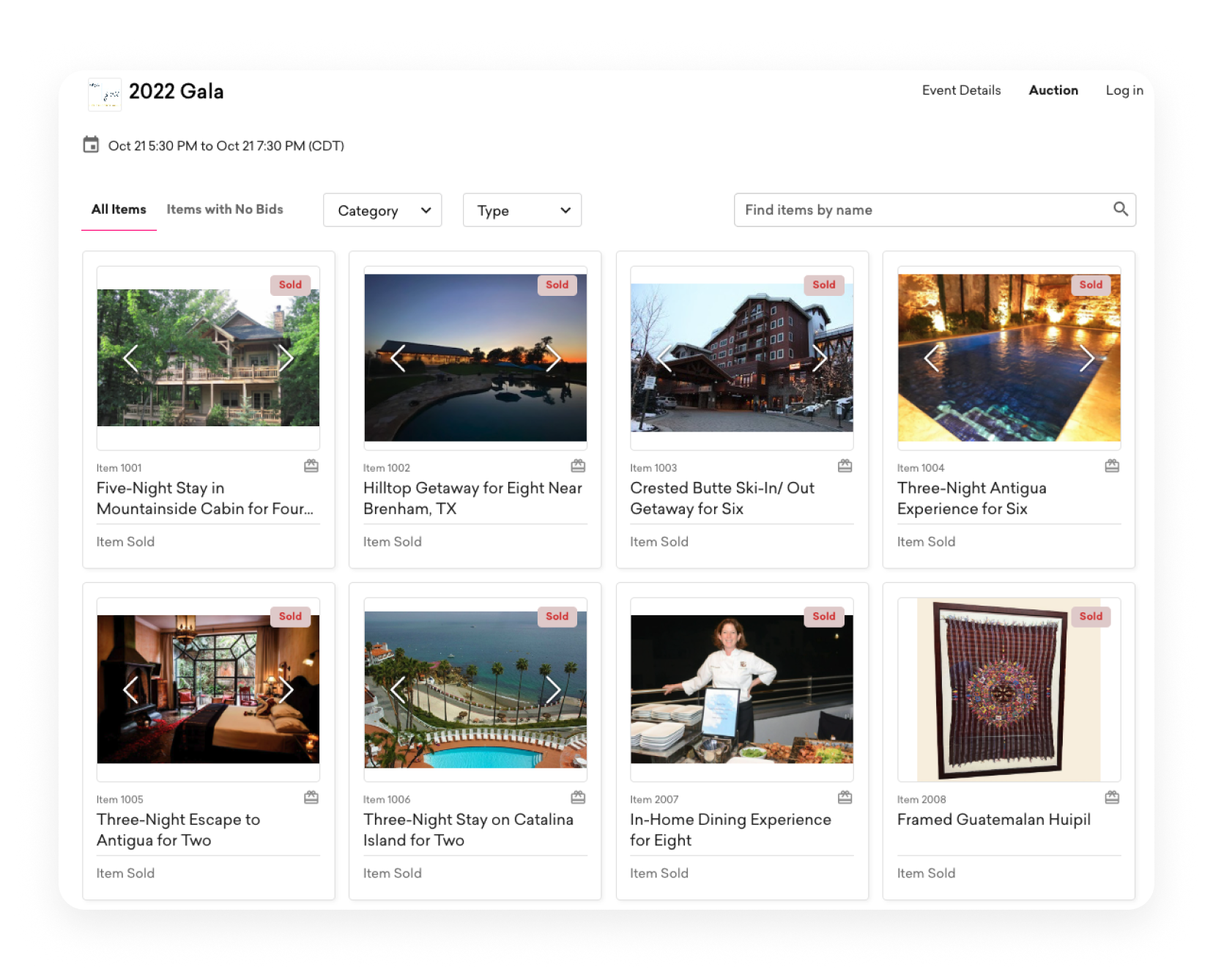This screenshot has height=980, width=1213.
Task: Switch to Items with No Bids tab
Action: click(224, 209)
